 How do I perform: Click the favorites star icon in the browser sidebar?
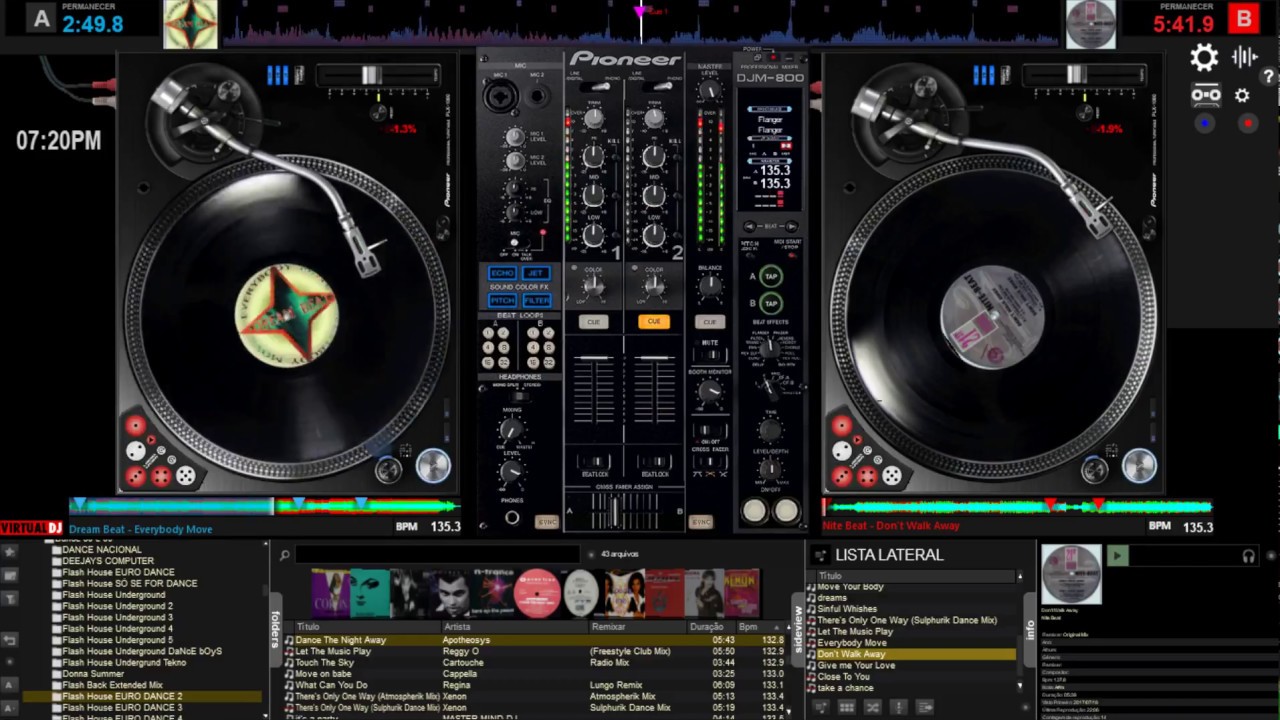(x=9, y=552)
